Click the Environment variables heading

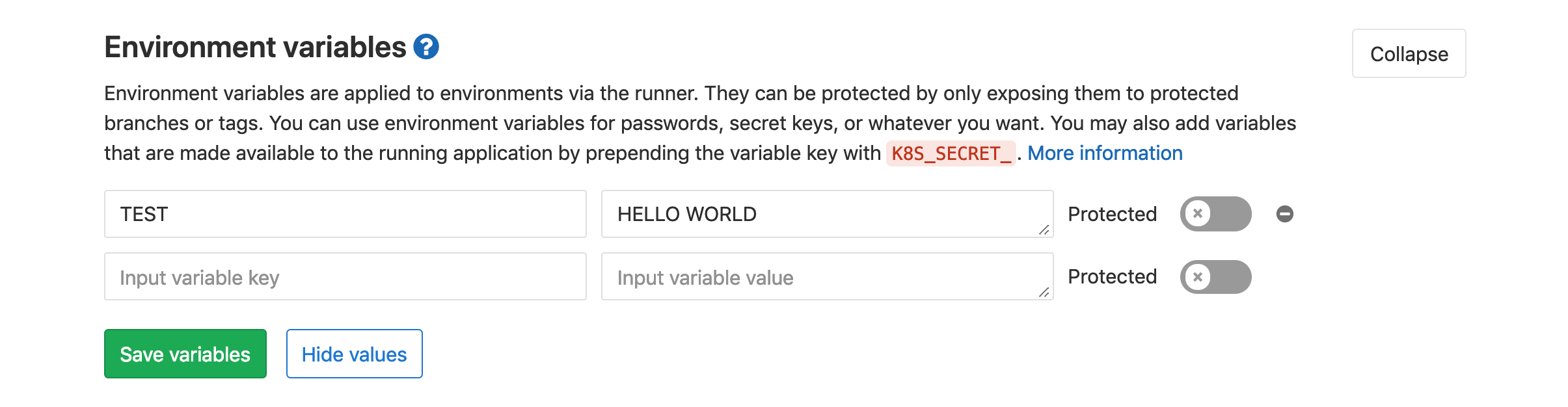pos(255,47)
